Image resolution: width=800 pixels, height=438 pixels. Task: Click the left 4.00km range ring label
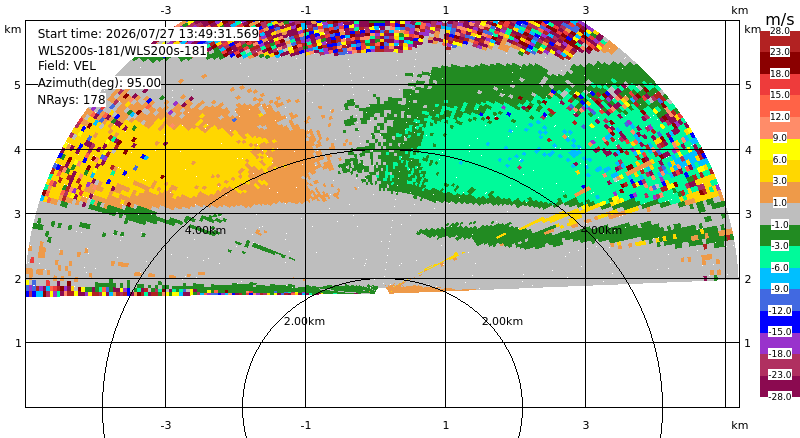pyautogui.click(x=205, y=230)
